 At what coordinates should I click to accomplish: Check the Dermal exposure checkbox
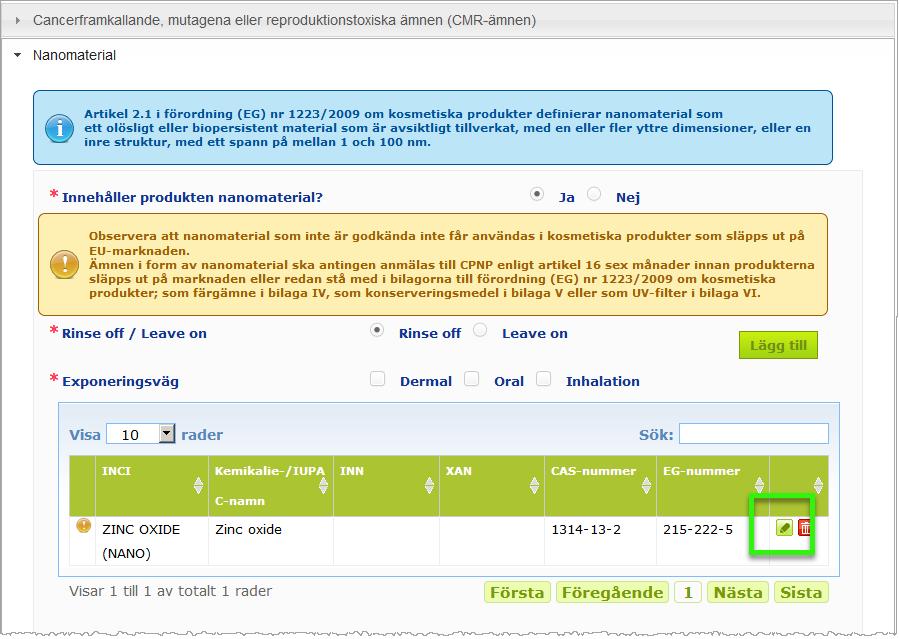(377, 379)
